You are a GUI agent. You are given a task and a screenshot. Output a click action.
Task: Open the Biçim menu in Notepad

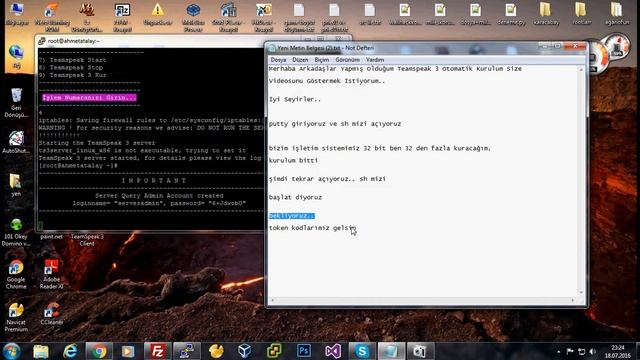point(322,60)
